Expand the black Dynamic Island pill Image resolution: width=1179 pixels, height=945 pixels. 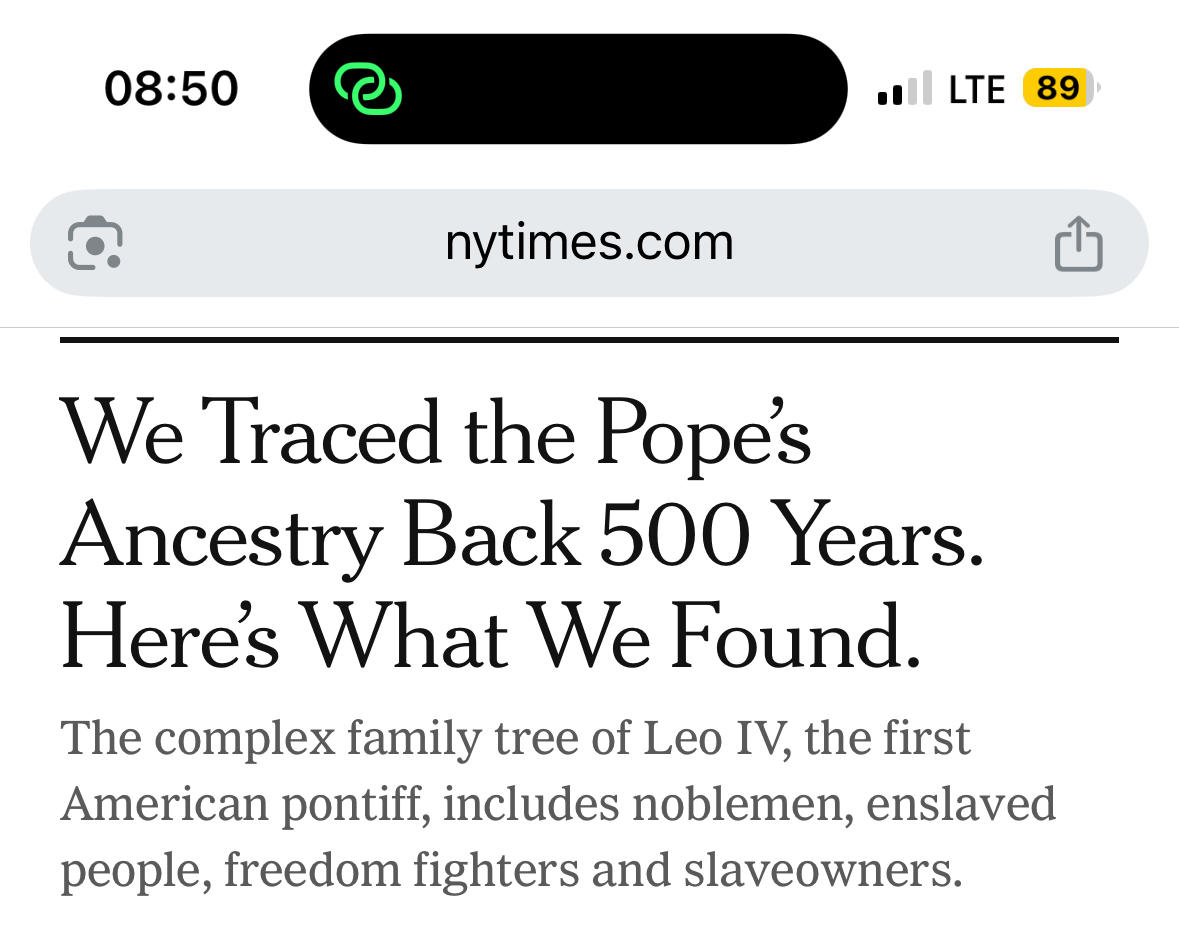click(620, 89)
